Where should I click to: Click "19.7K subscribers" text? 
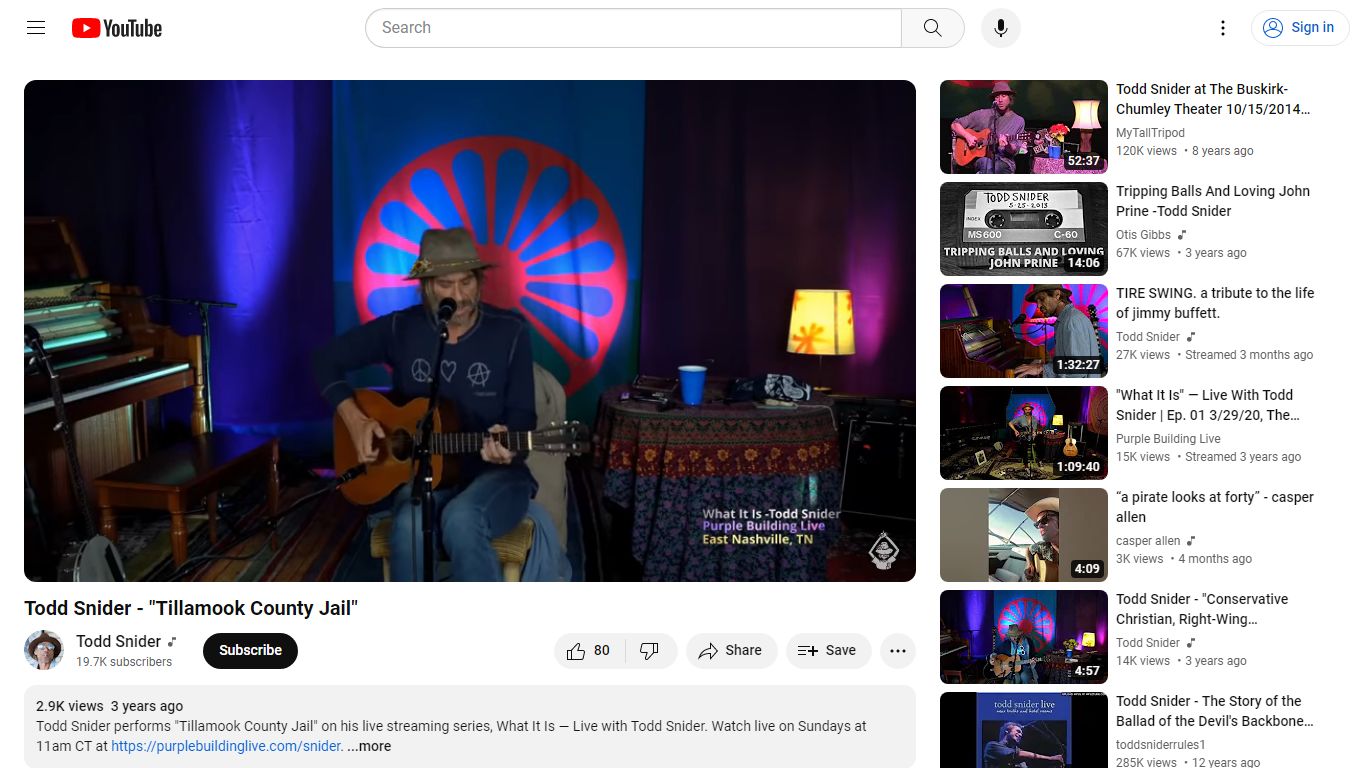coord(124,662)
